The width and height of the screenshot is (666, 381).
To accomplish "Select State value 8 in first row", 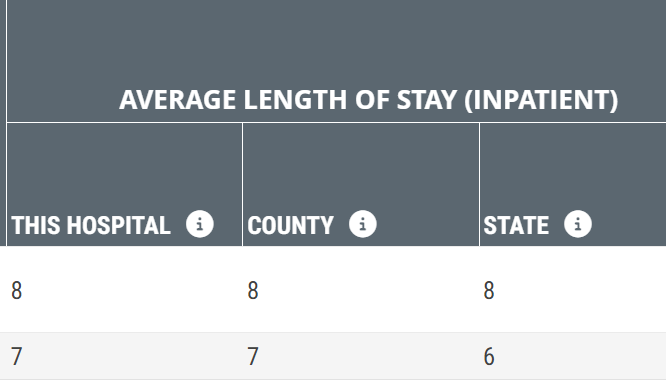I will [x=489, y=291].
